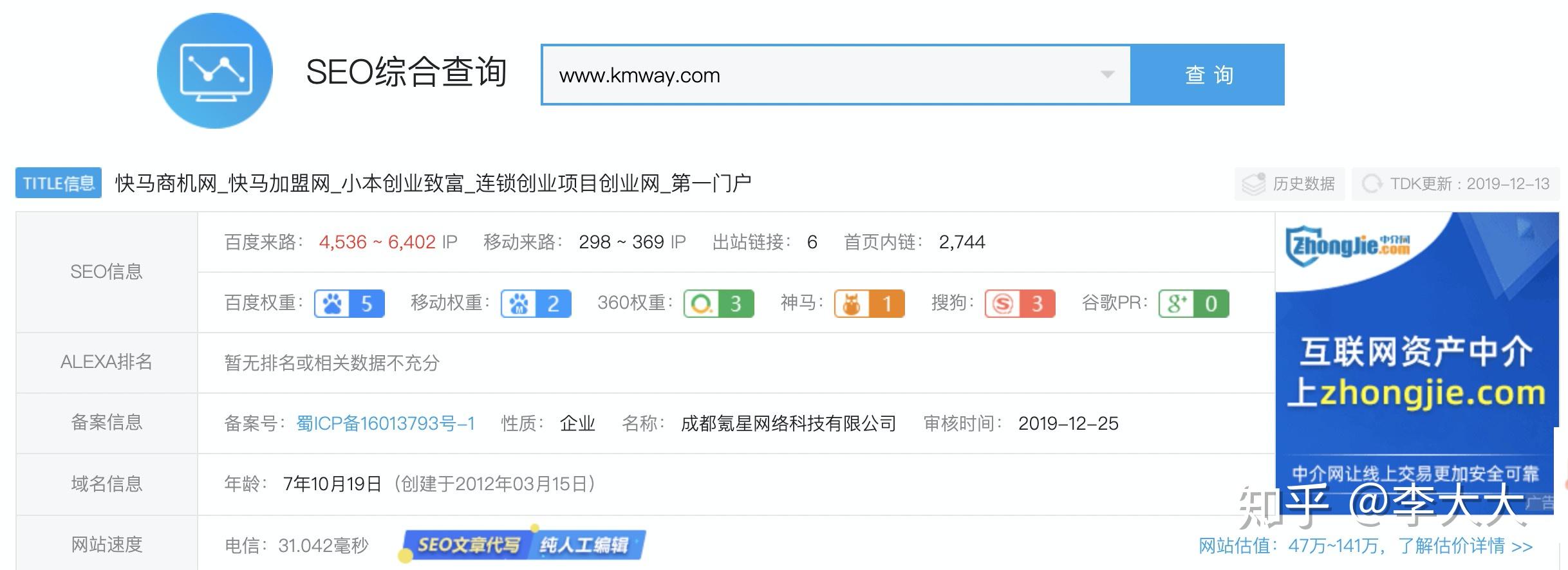Open 网站估值 了解估价详情 link

(x=1365, y=546)
